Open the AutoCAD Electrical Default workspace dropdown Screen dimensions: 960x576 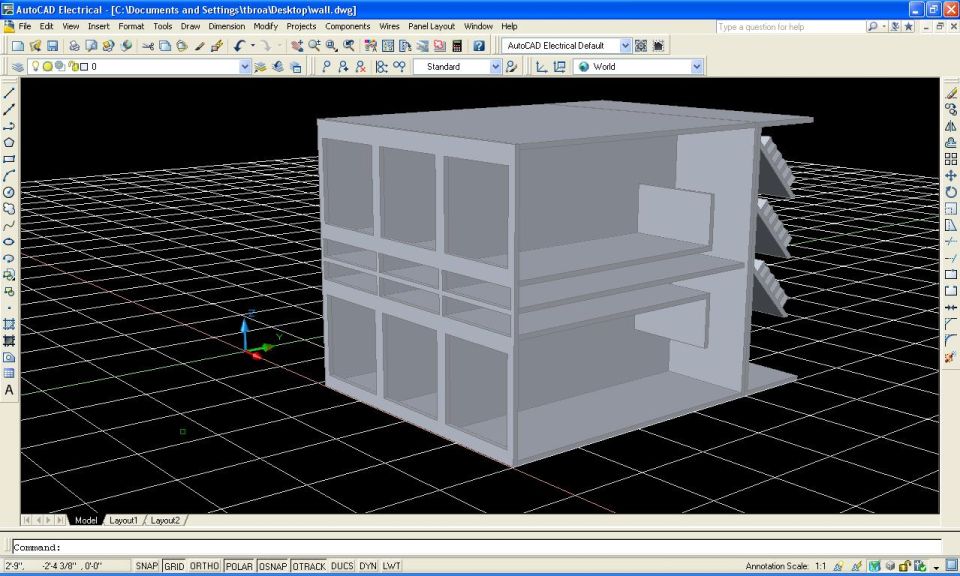624,46
